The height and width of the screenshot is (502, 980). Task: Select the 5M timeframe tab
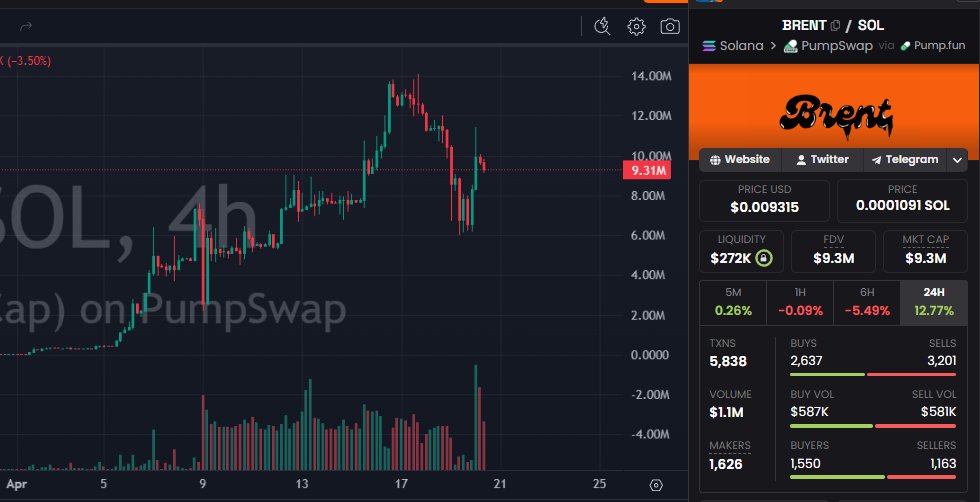[x=733, y=302]
